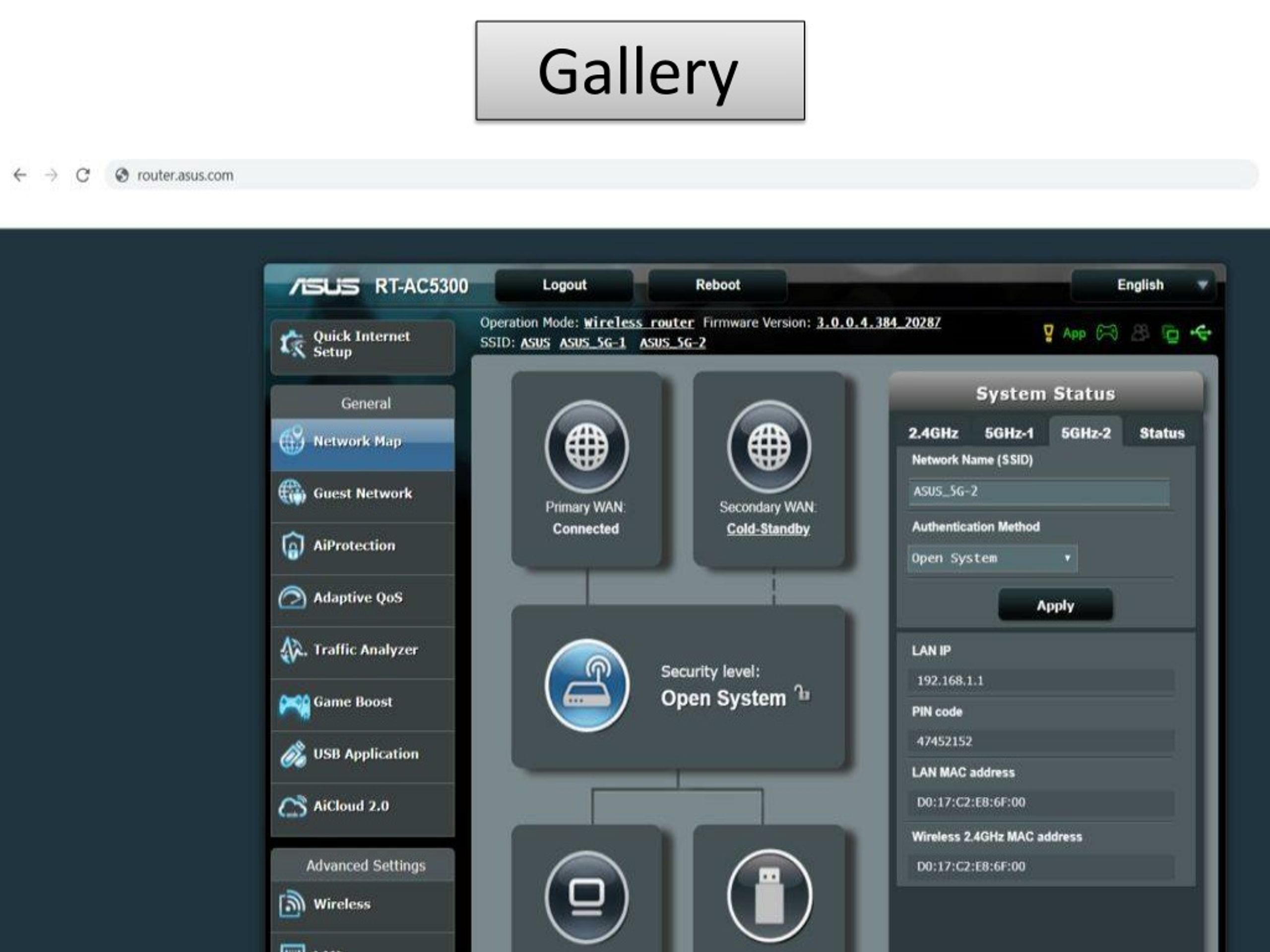Click the Network Map globe icon
The image size is (1270, 952).
(292, 441)
